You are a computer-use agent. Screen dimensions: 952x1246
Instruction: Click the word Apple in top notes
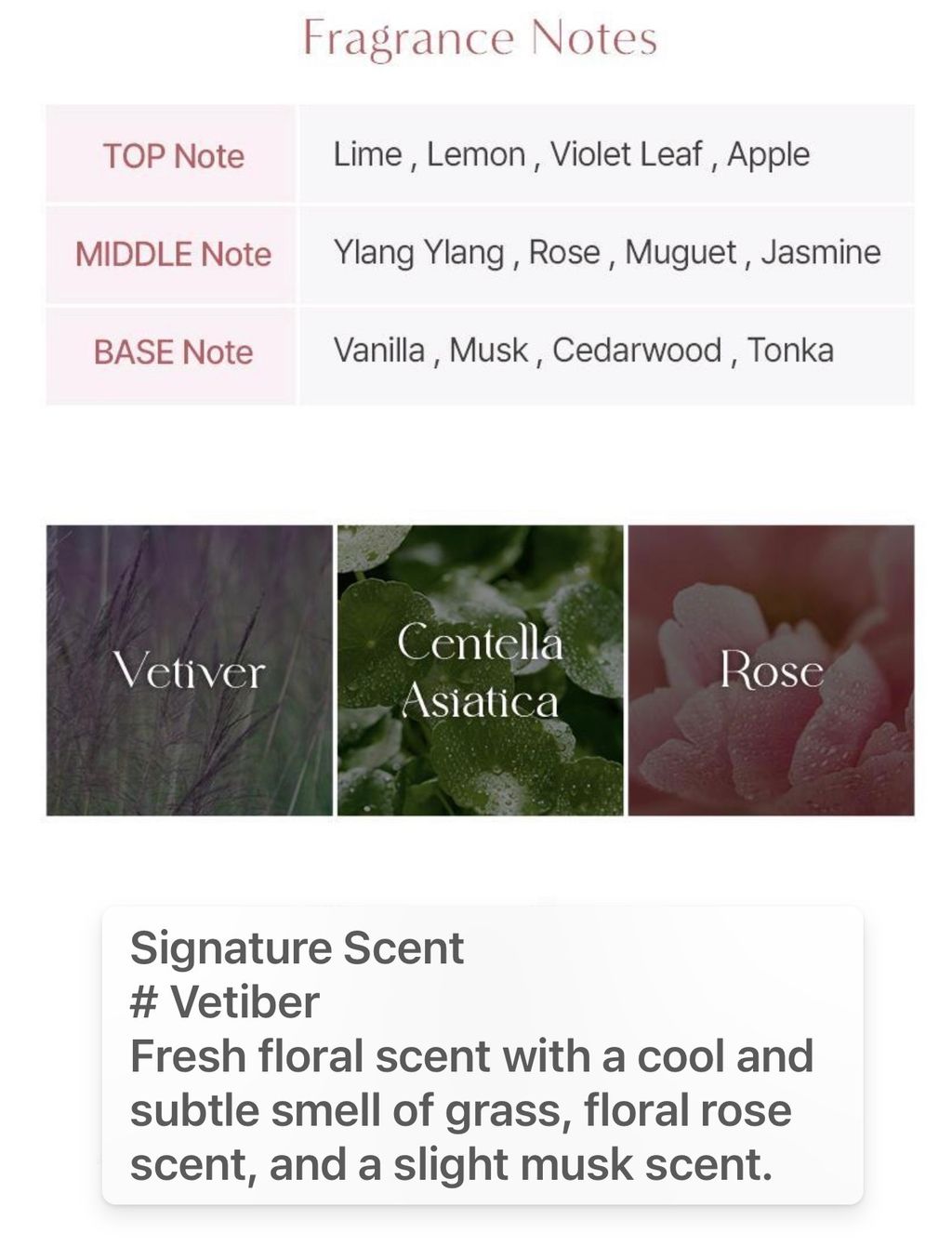click(x=768, y=155)
